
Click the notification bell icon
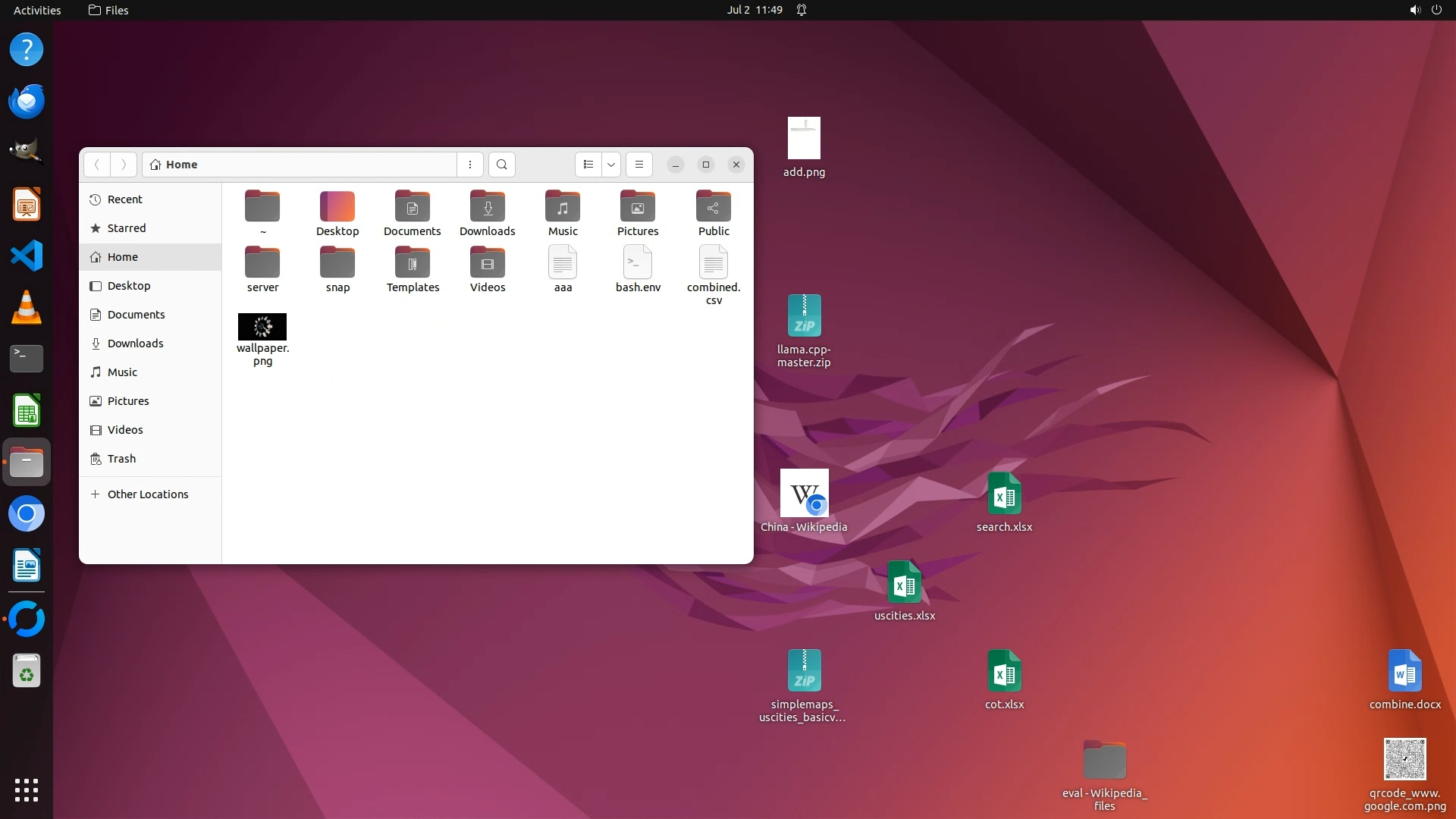pos(802,10)
